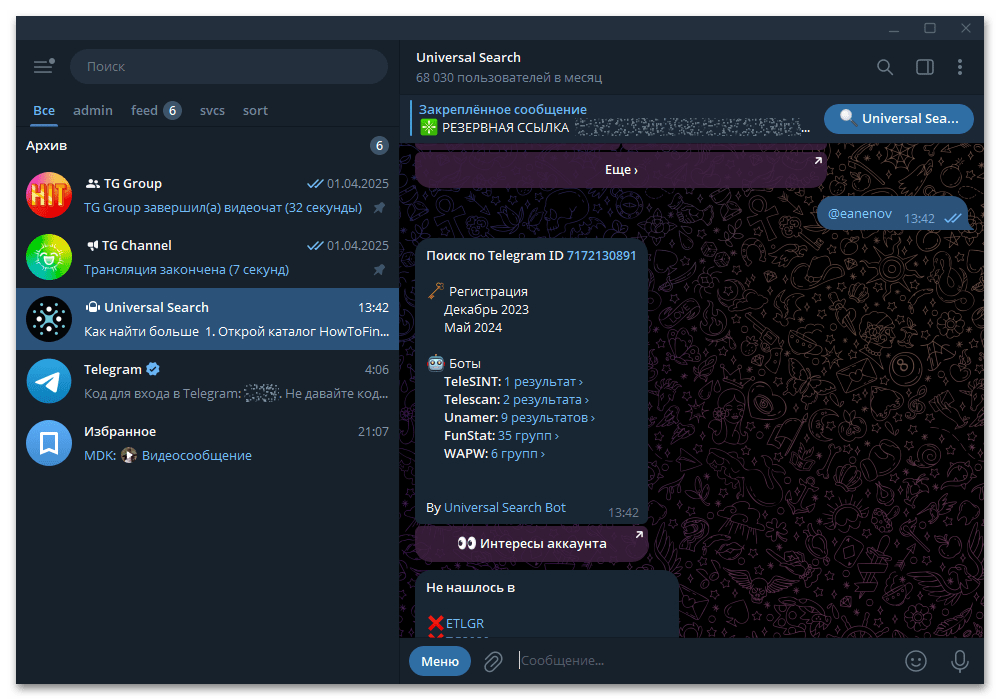This screenshot has width=1000, height=700.
Task: Click the pin icon on TG Group
Action: [x=379, y=207]
